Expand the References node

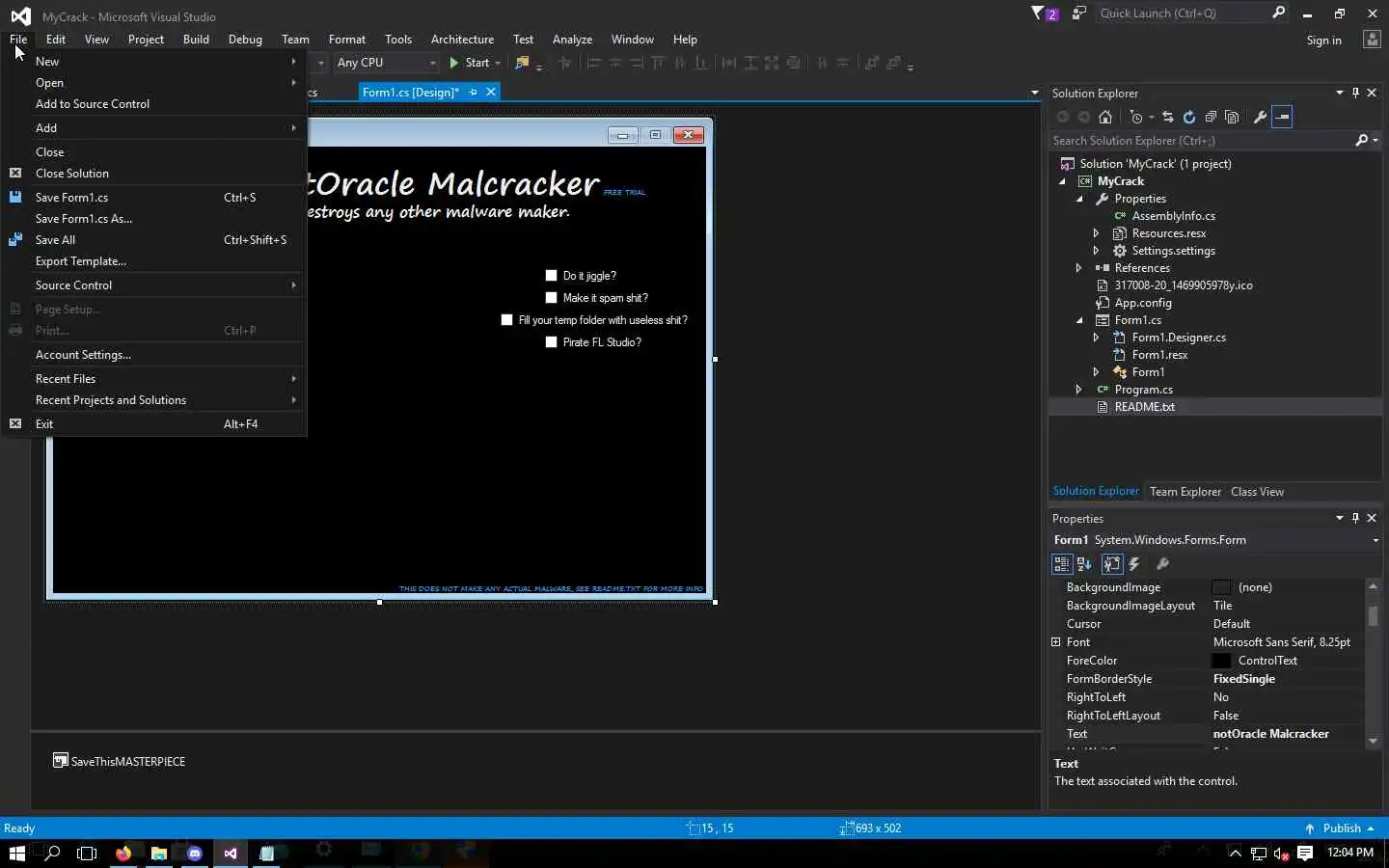[1079, 268]
